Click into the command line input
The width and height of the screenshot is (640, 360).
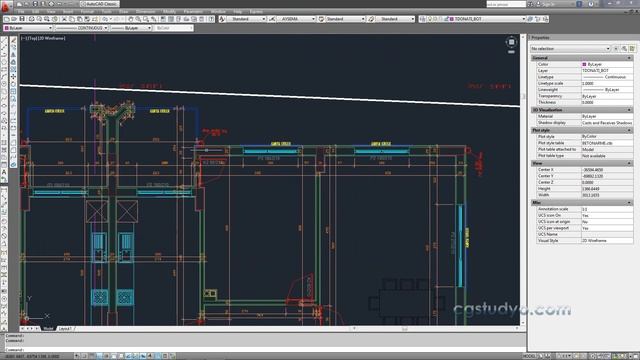265,349
